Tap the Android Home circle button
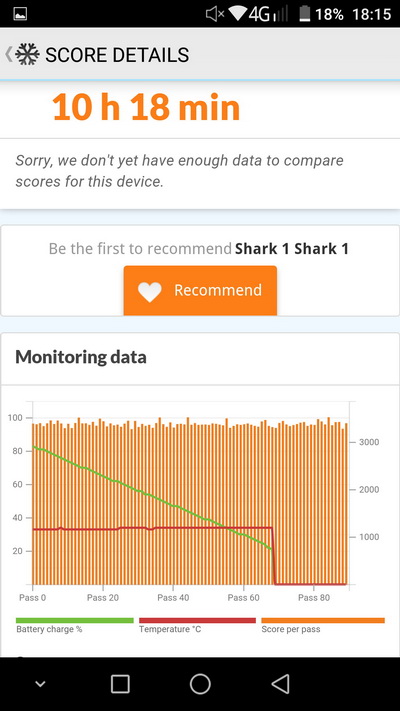This screenshot has height=711, width=400. click(200, 683)
